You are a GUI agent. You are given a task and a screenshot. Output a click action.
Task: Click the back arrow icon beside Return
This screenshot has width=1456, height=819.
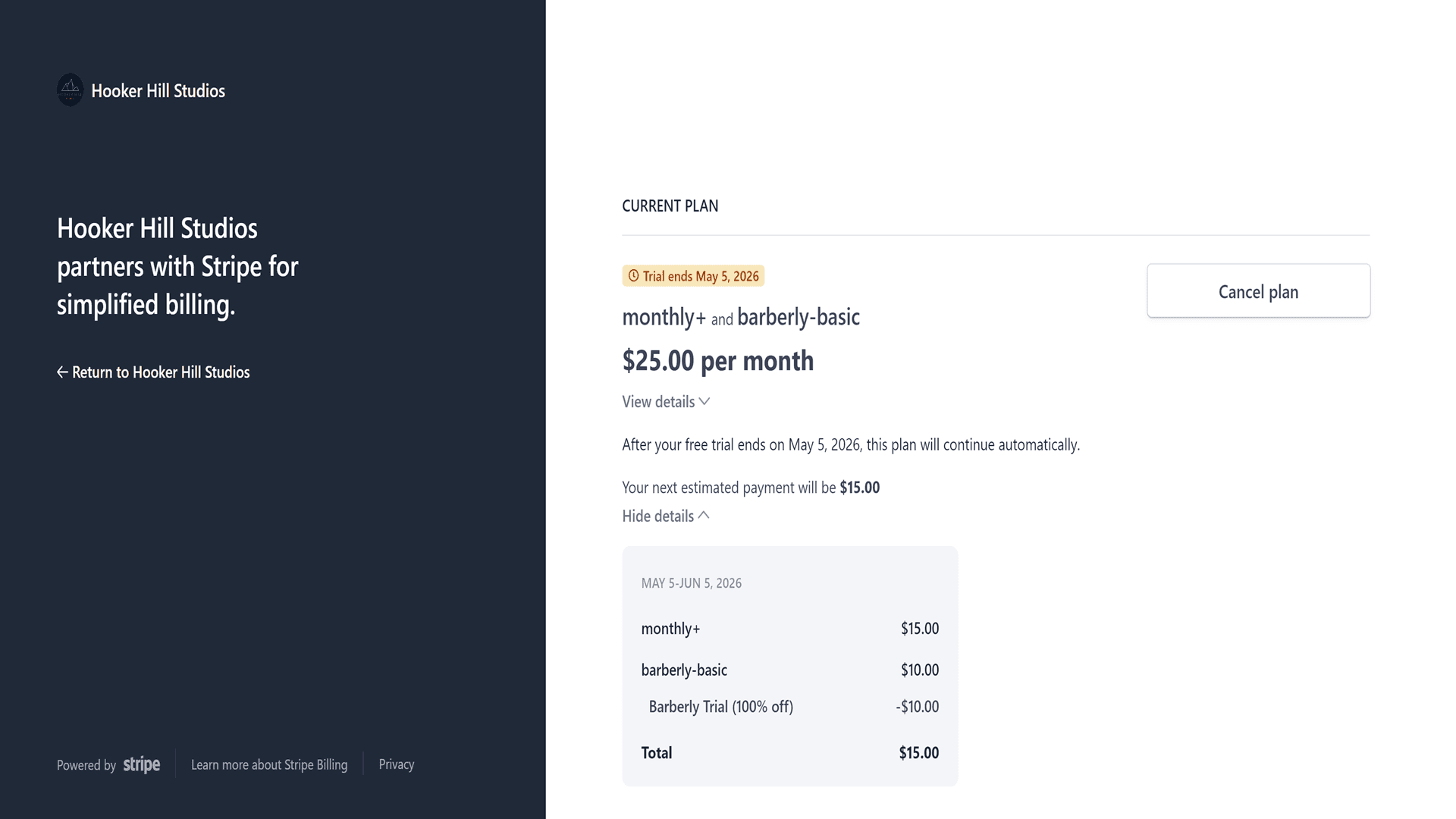62,372
